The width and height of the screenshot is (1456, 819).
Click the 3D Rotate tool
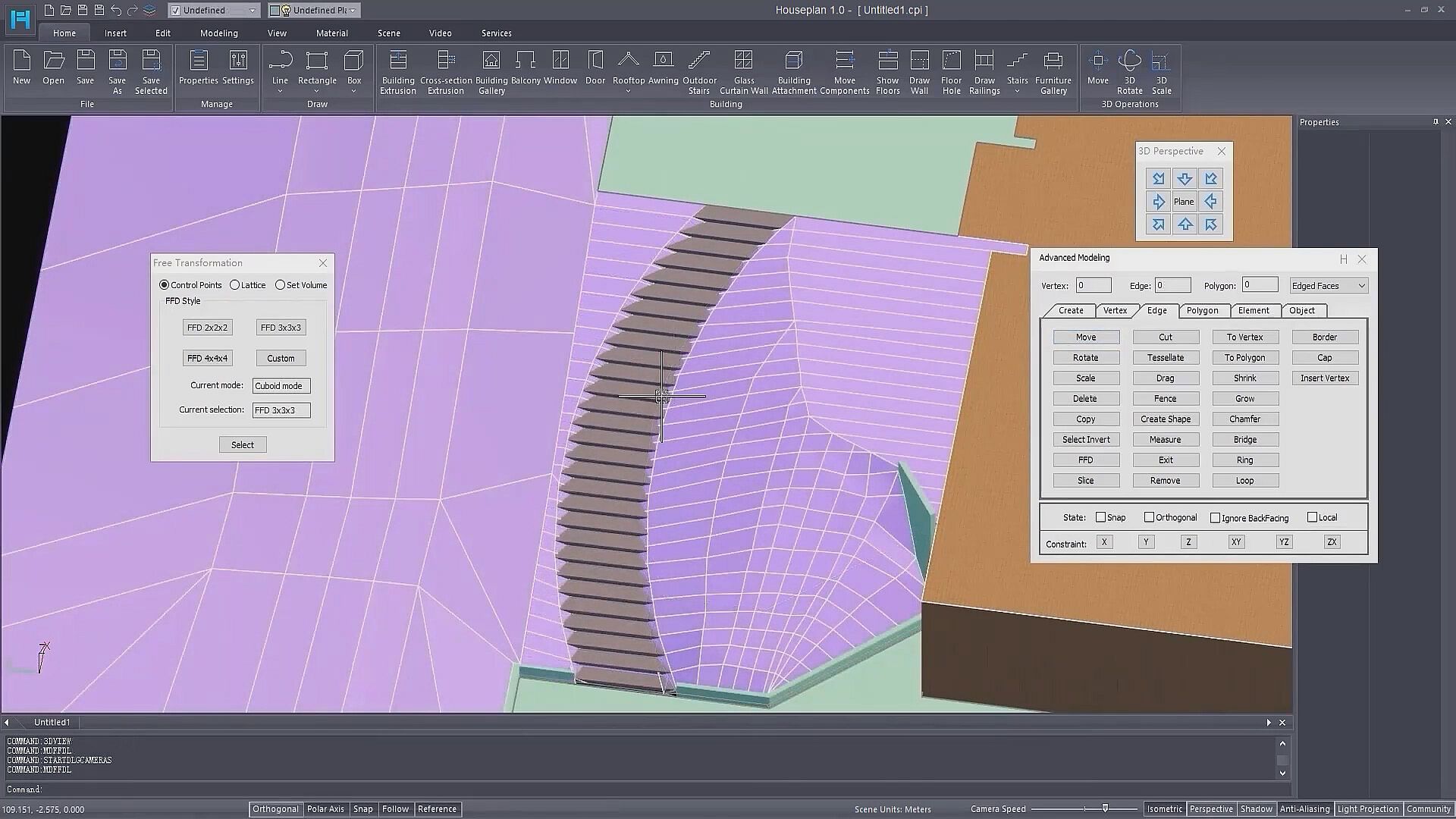pyautogui.click(x=1129, y=61)
